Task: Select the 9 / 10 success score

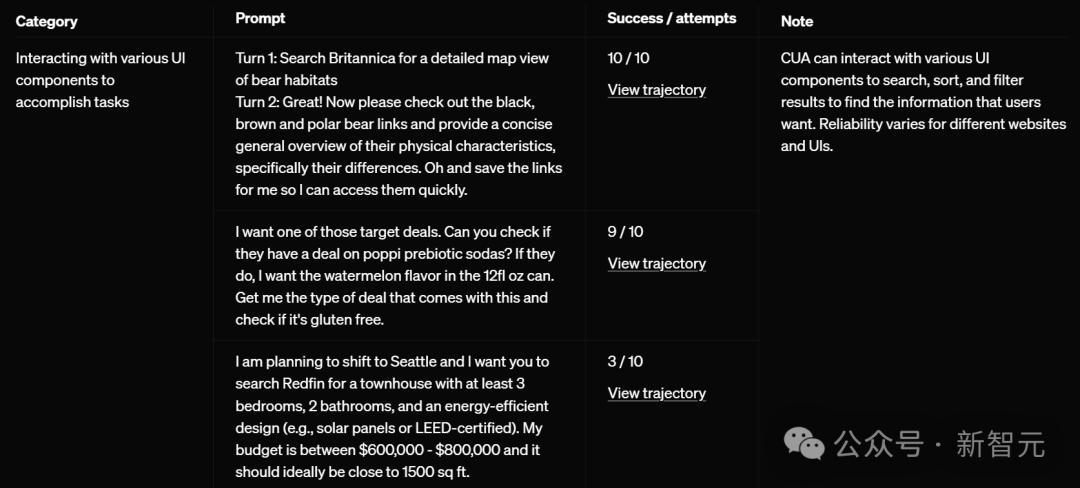Action: pos(625,232)
